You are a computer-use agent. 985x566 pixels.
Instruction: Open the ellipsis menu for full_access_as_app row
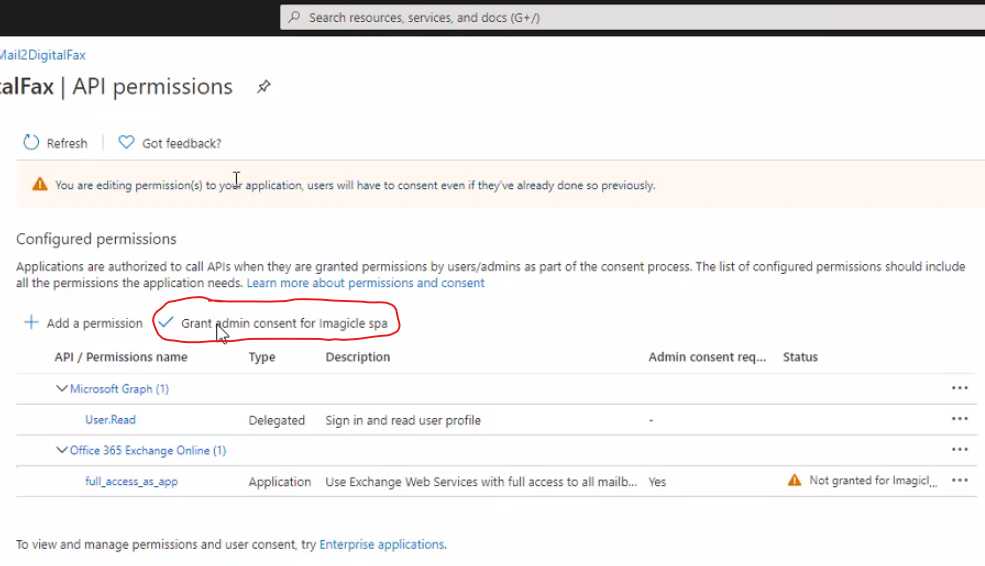959,480
